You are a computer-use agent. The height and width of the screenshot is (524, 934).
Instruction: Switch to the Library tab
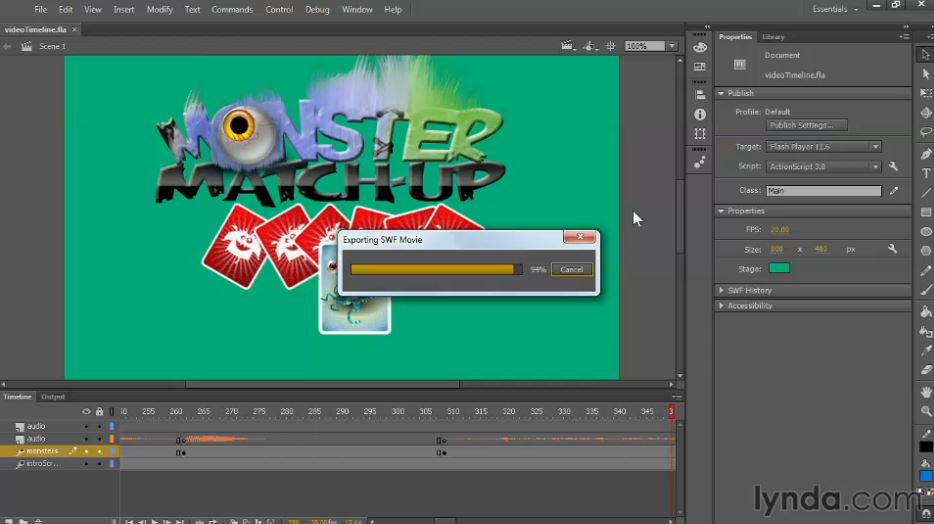(x=773, y=37)
